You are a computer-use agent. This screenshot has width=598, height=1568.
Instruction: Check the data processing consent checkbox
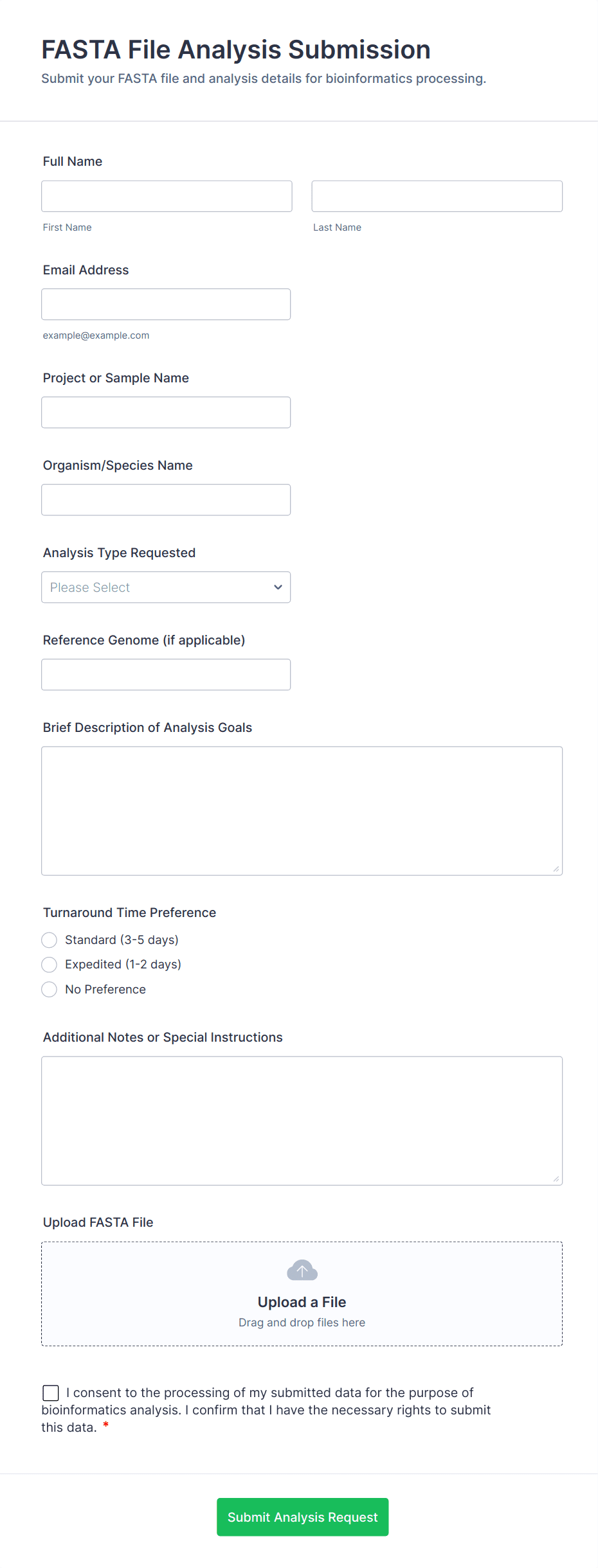click(x=51, y=1393)
